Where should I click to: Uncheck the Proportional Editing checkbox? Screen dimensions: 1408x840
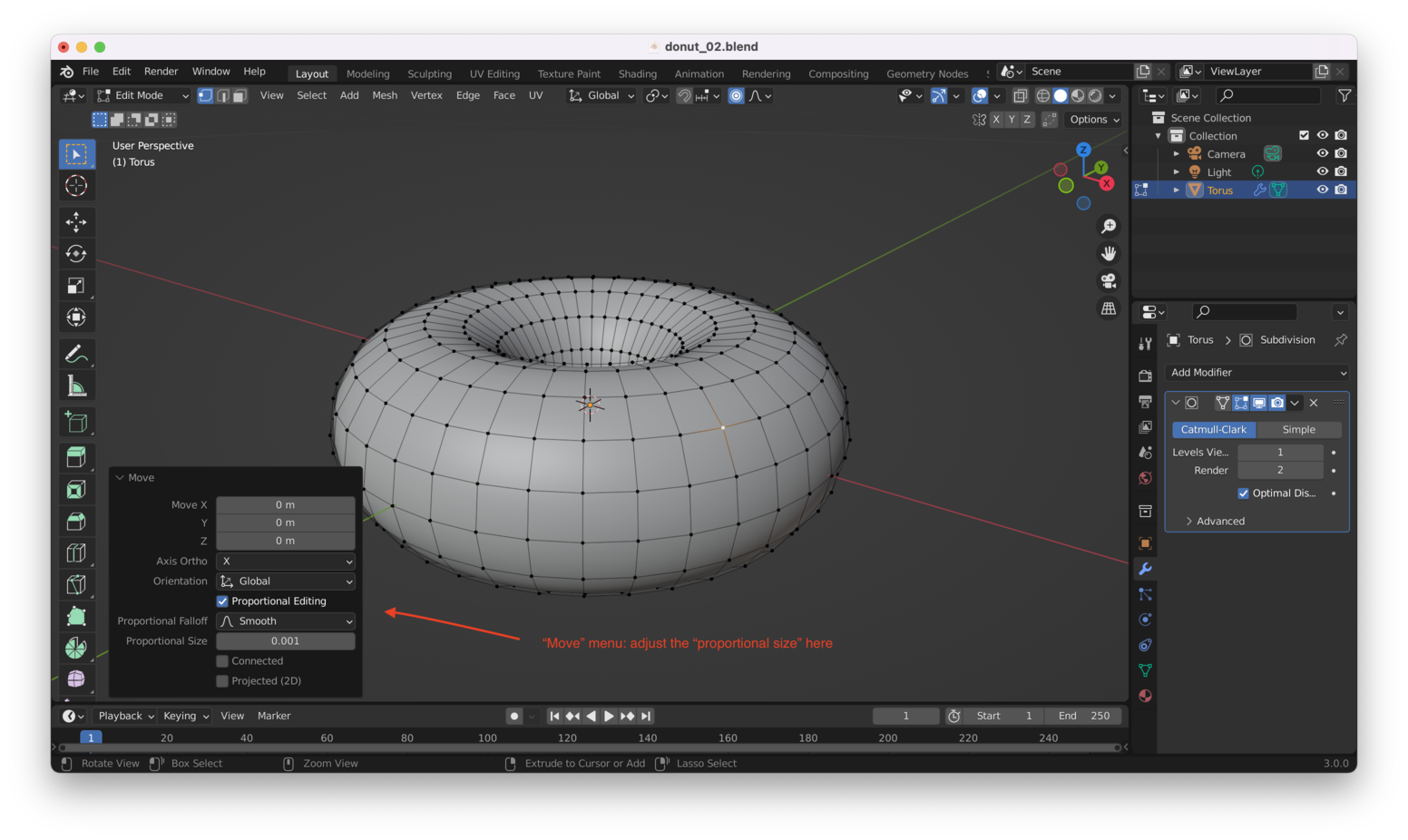pos(222,601)
